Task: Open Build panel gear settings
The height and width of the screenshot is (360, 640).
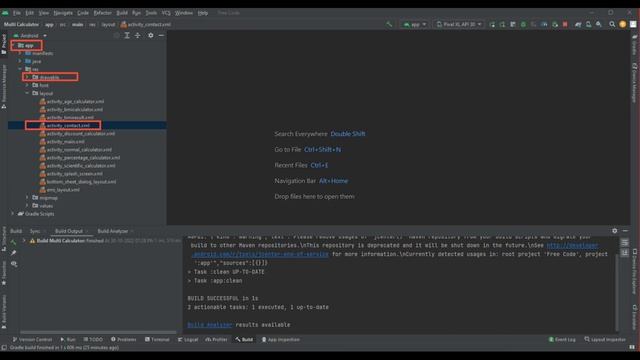Action: coord(615,231)
